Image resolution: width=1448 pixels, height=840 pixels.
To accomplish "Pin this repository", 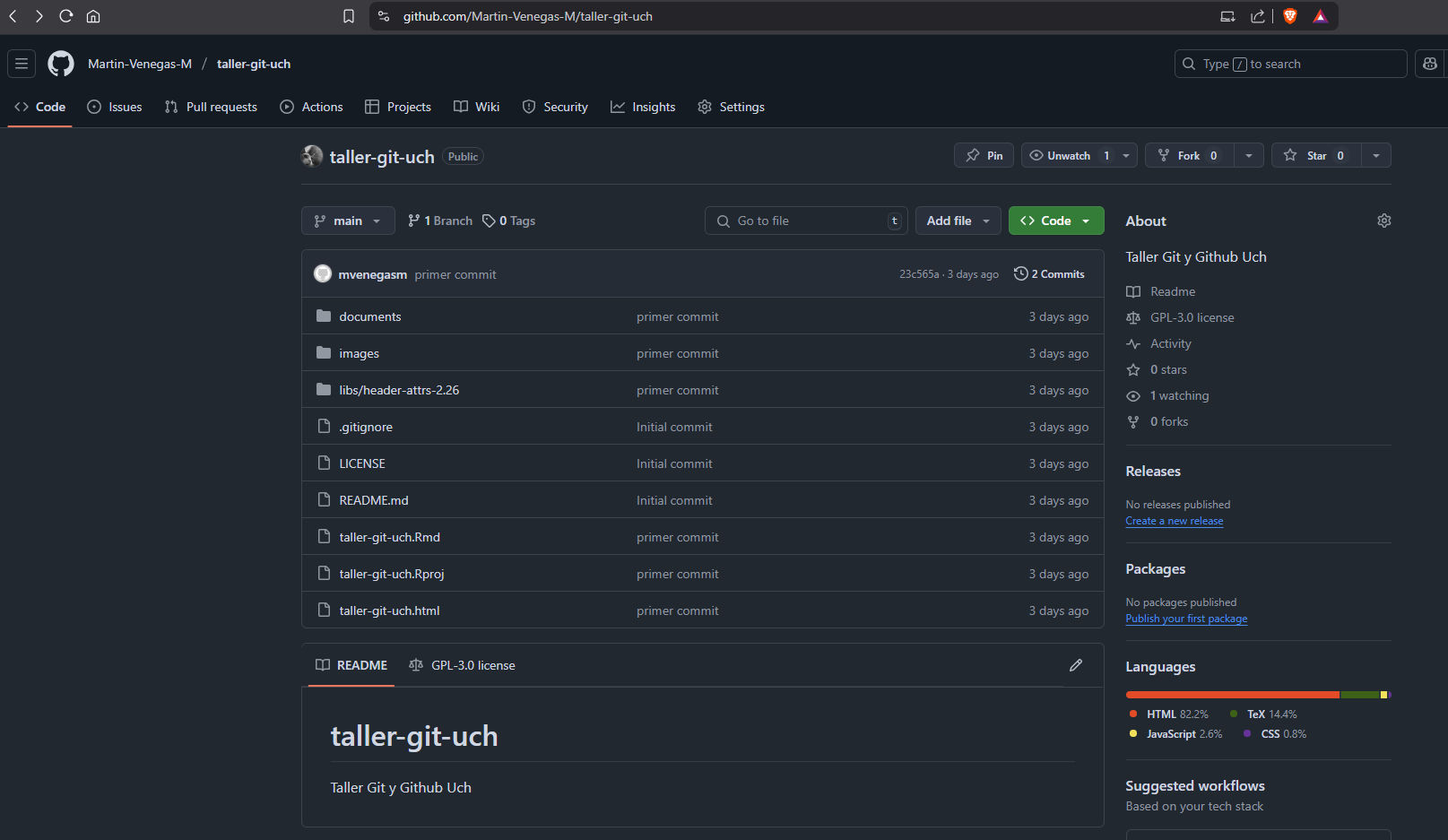I will pyautogui.click(x=984, y=155).
